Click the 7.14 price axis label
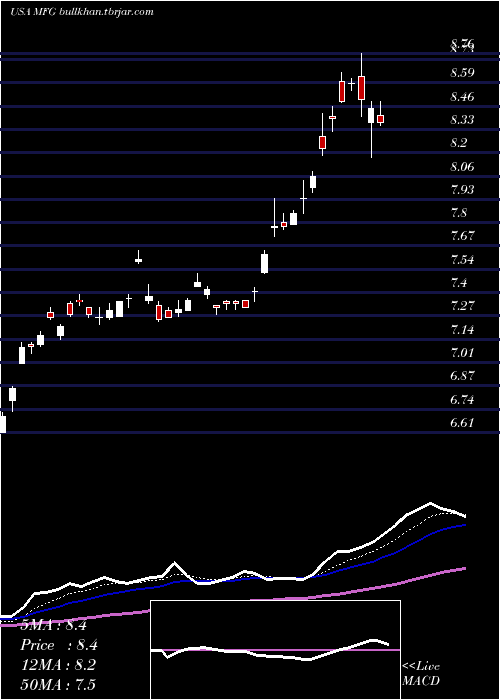This screenshot has height=700, width=500. coord(462,330)
